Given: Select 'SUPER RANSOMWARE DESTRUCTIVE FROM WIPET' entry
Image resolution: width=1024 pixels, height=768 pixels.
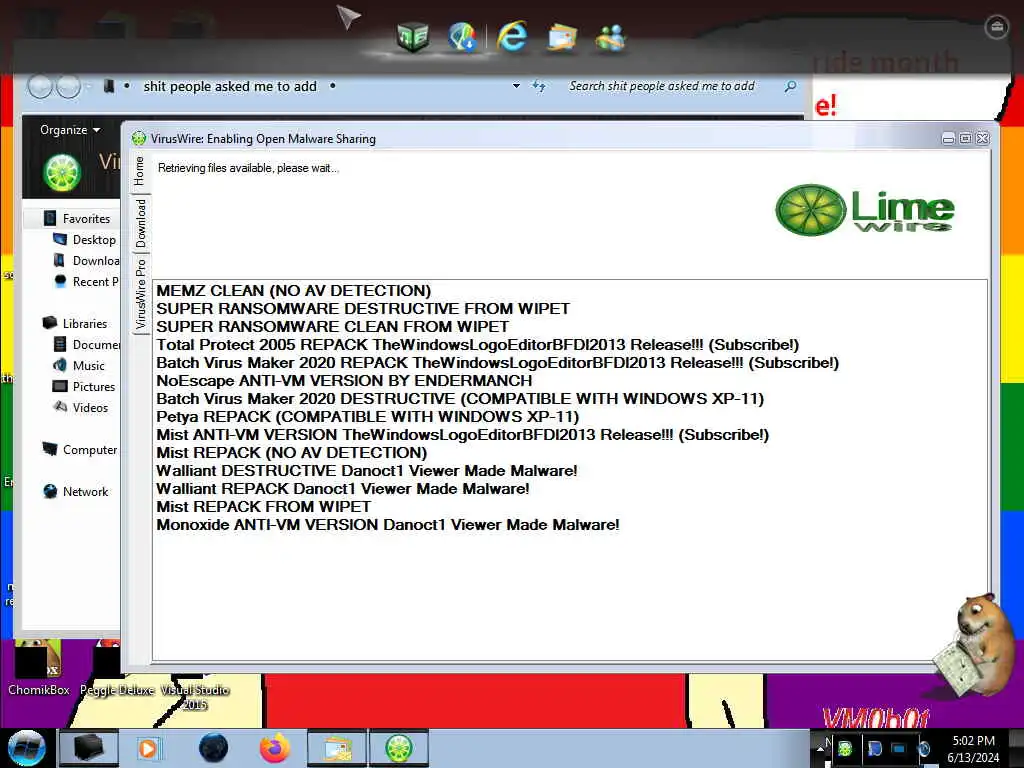Looking at the screenshot, I should pos(363,309).
